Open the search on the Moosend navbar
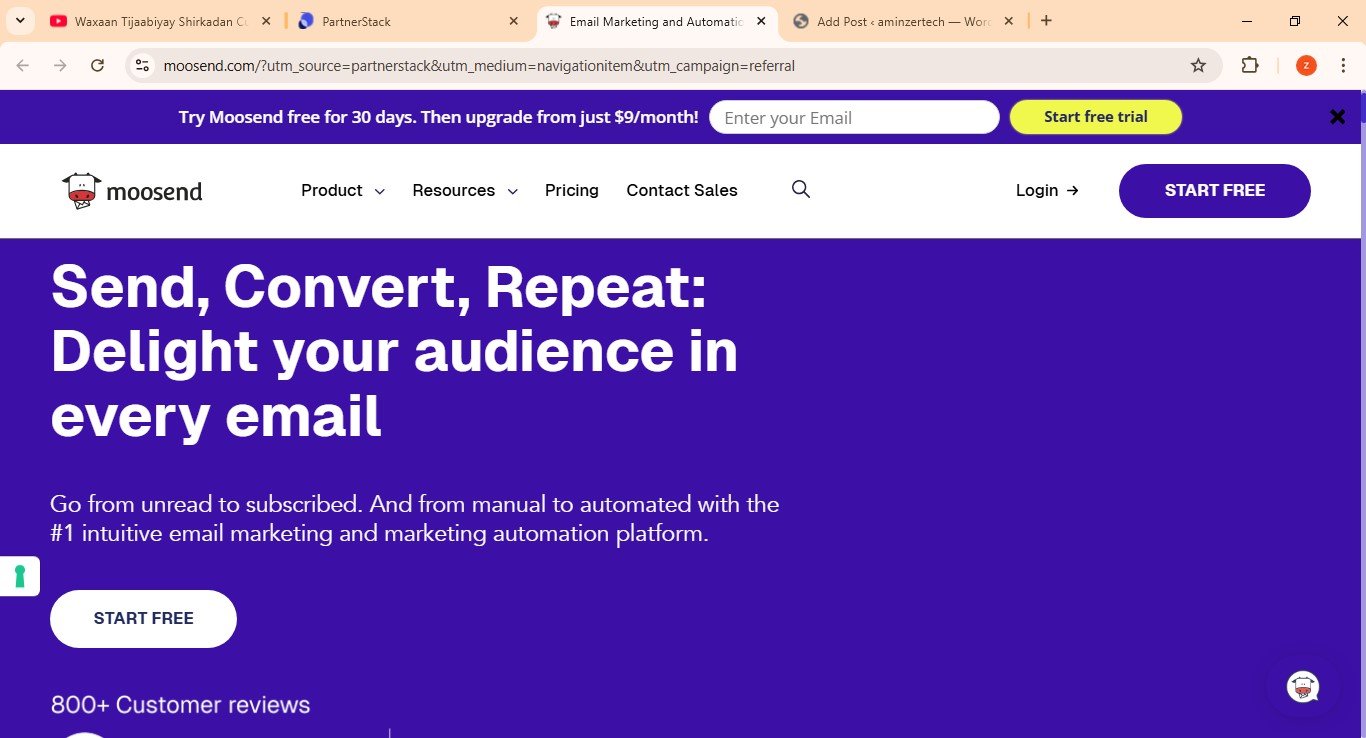Image resolution: width=1366 pixels, height=738 pixels. [800, 189]
